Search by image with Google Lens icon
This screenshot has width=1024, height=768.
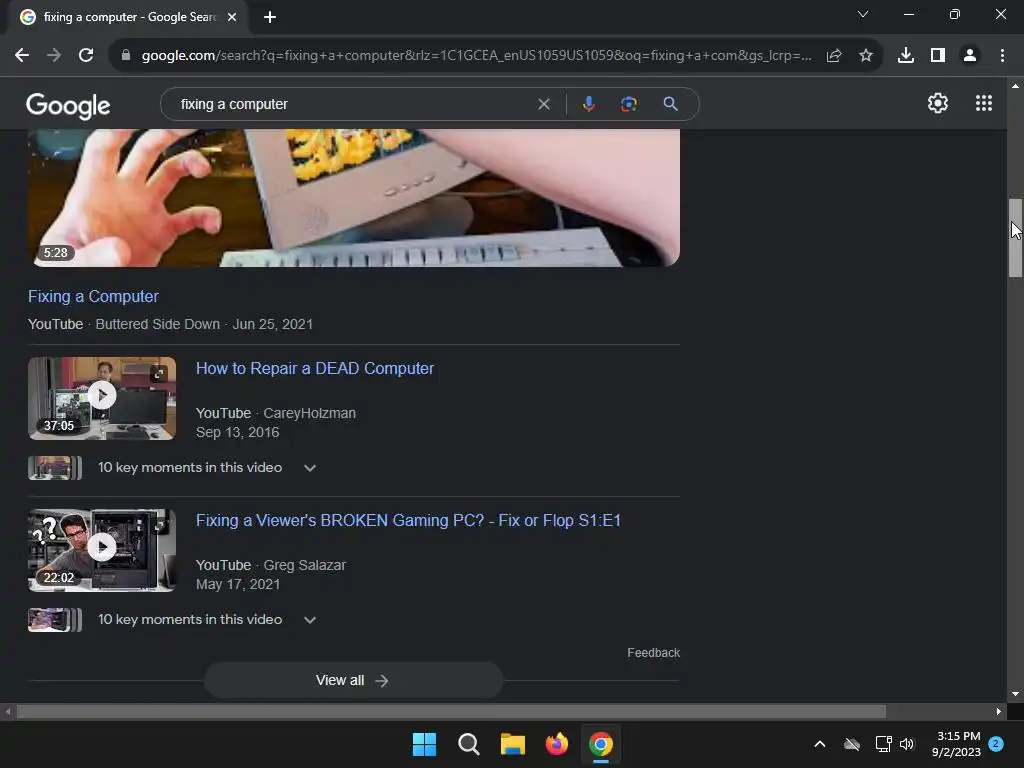(628, 104)
